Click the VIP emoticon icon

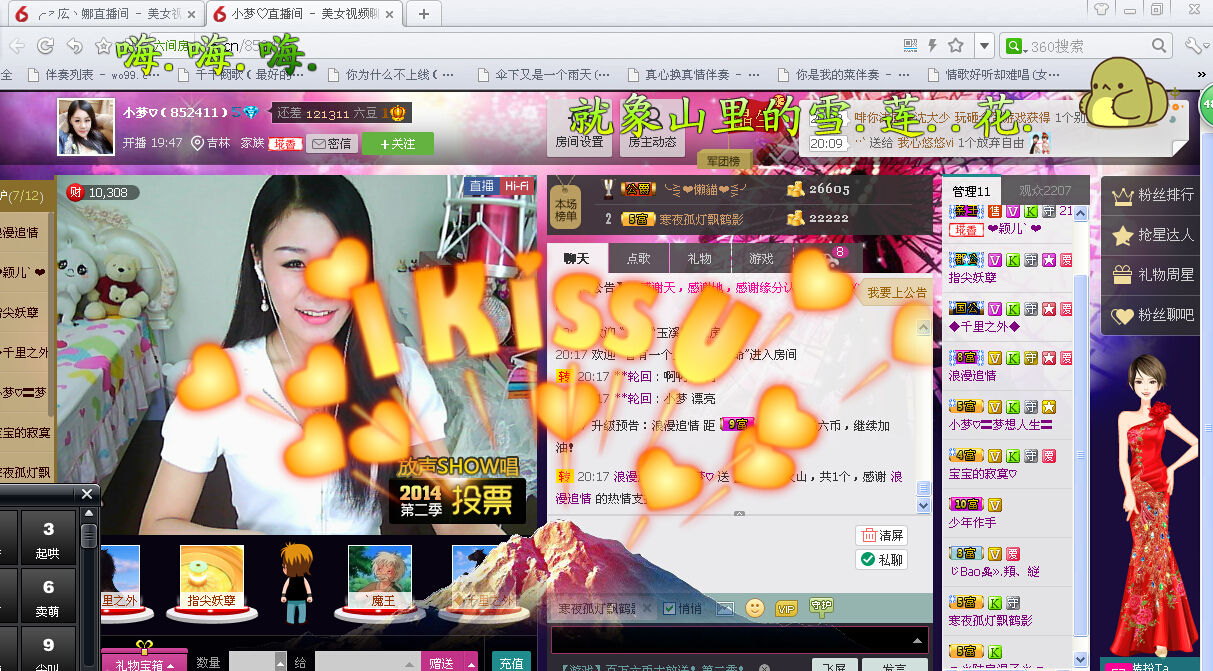786,608
